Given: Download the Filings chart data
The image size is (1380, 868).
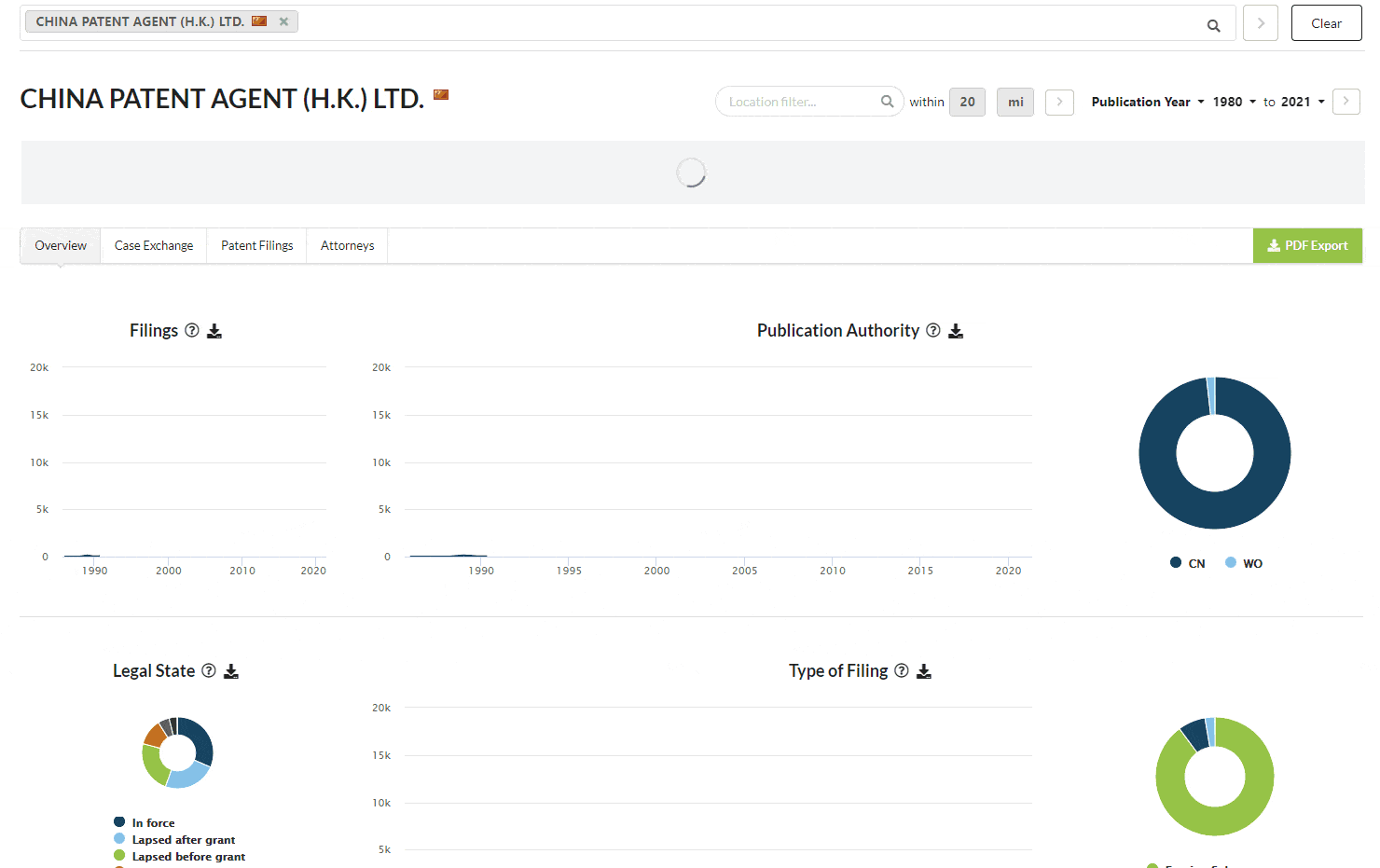Looking at the screenshot, I should 214,331.
